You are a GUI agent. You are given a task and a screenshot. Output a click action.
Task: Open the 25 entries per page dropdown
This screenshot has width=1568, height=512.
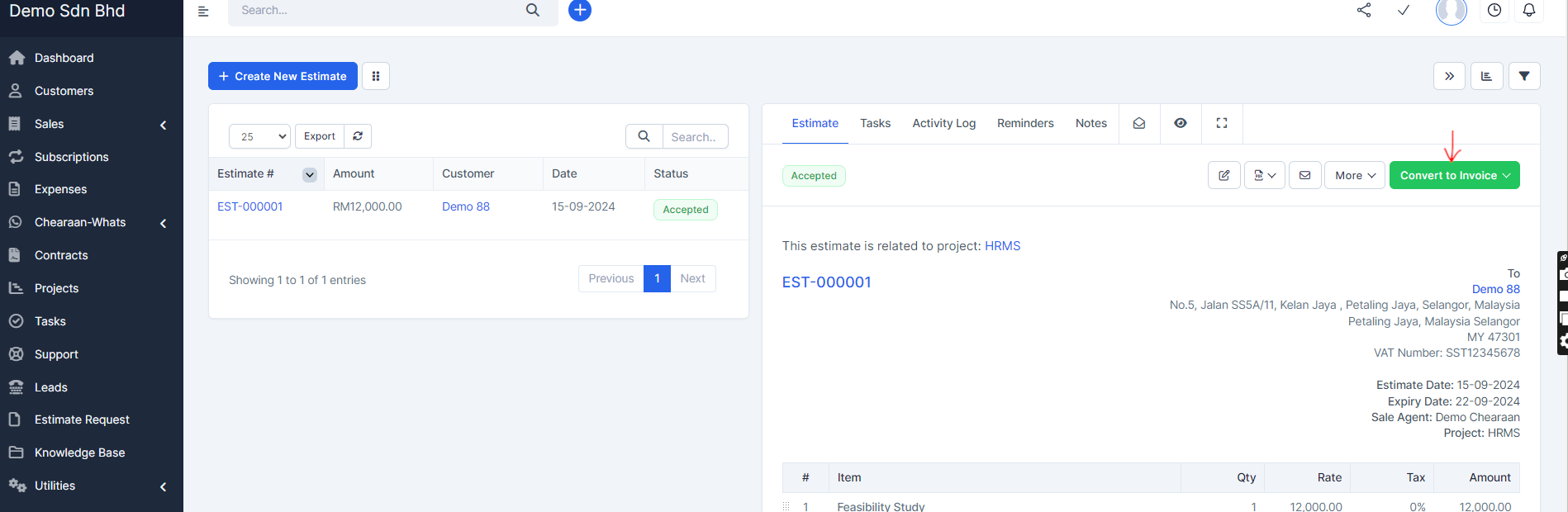259,136
